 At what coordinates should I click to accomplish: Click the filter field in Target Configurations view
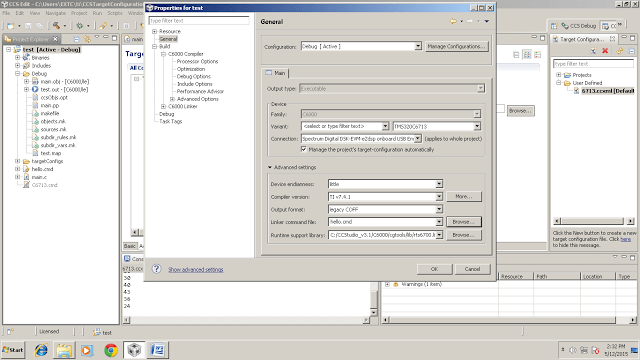(593, 64)
